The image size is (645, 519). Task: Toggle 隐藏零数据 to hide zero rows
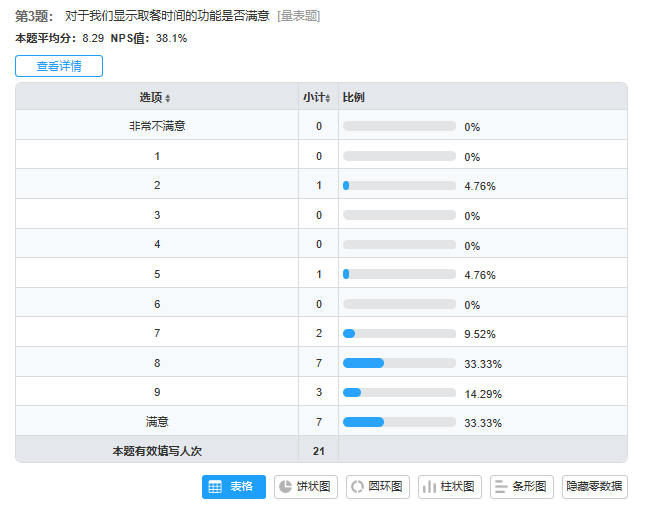(594, 487)
